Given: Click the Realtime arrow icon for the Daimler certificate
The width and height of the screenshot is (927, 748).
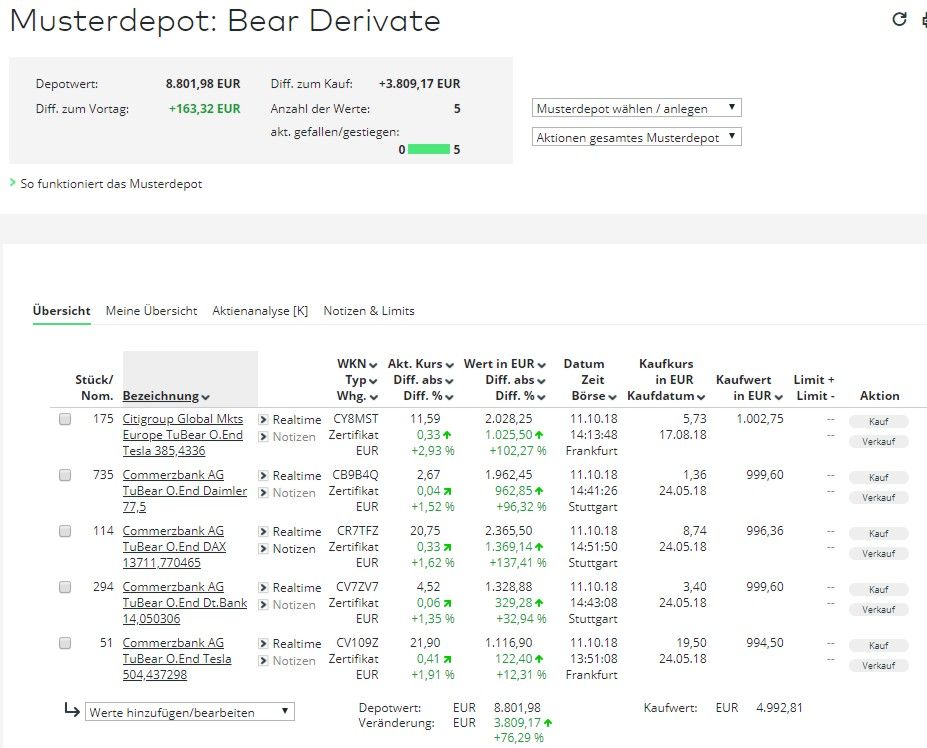Looking at the screenshot, I should coord(262,475).
